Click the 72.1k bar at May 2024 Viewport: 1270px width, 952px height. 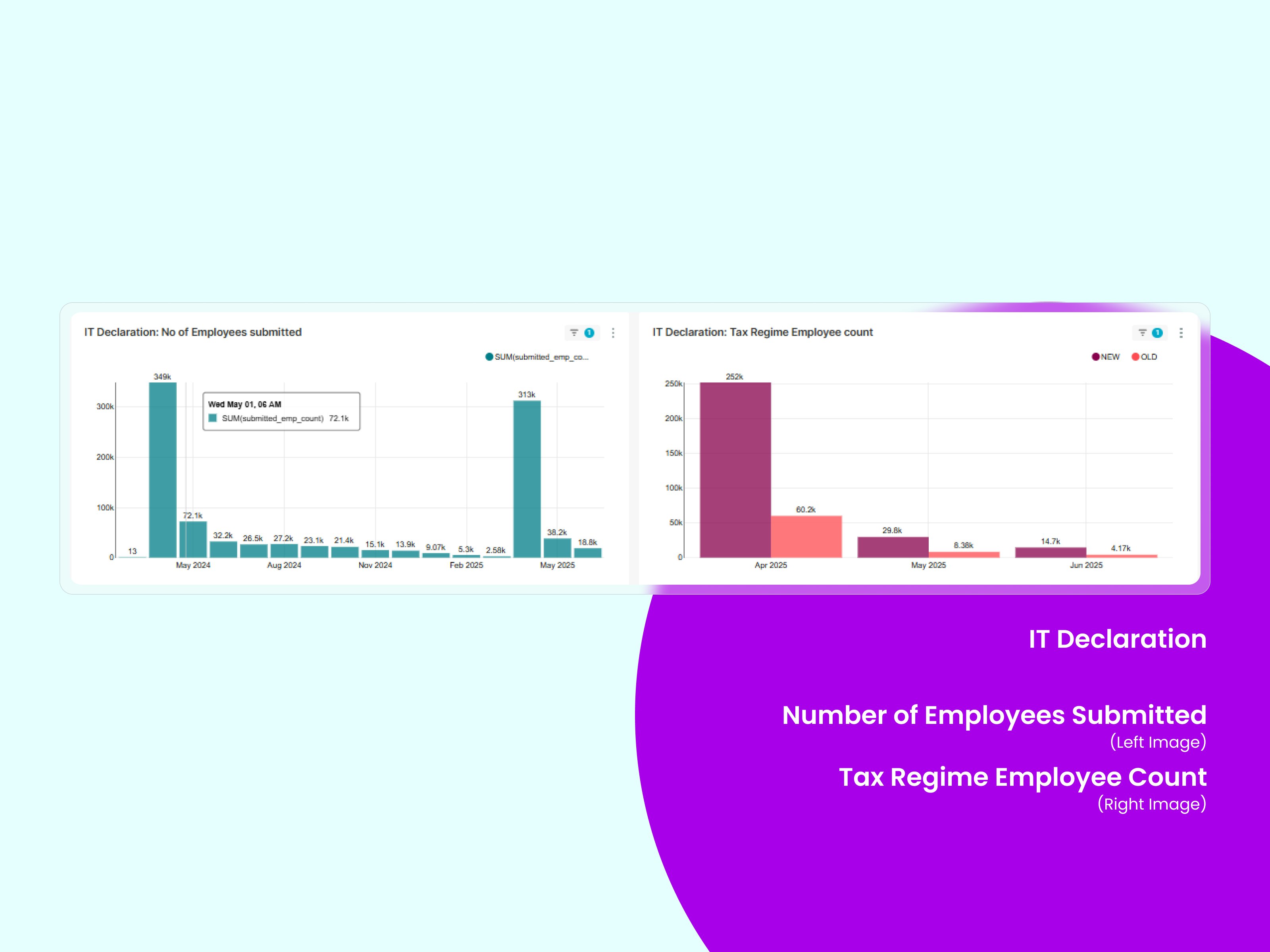coord(193,539)
